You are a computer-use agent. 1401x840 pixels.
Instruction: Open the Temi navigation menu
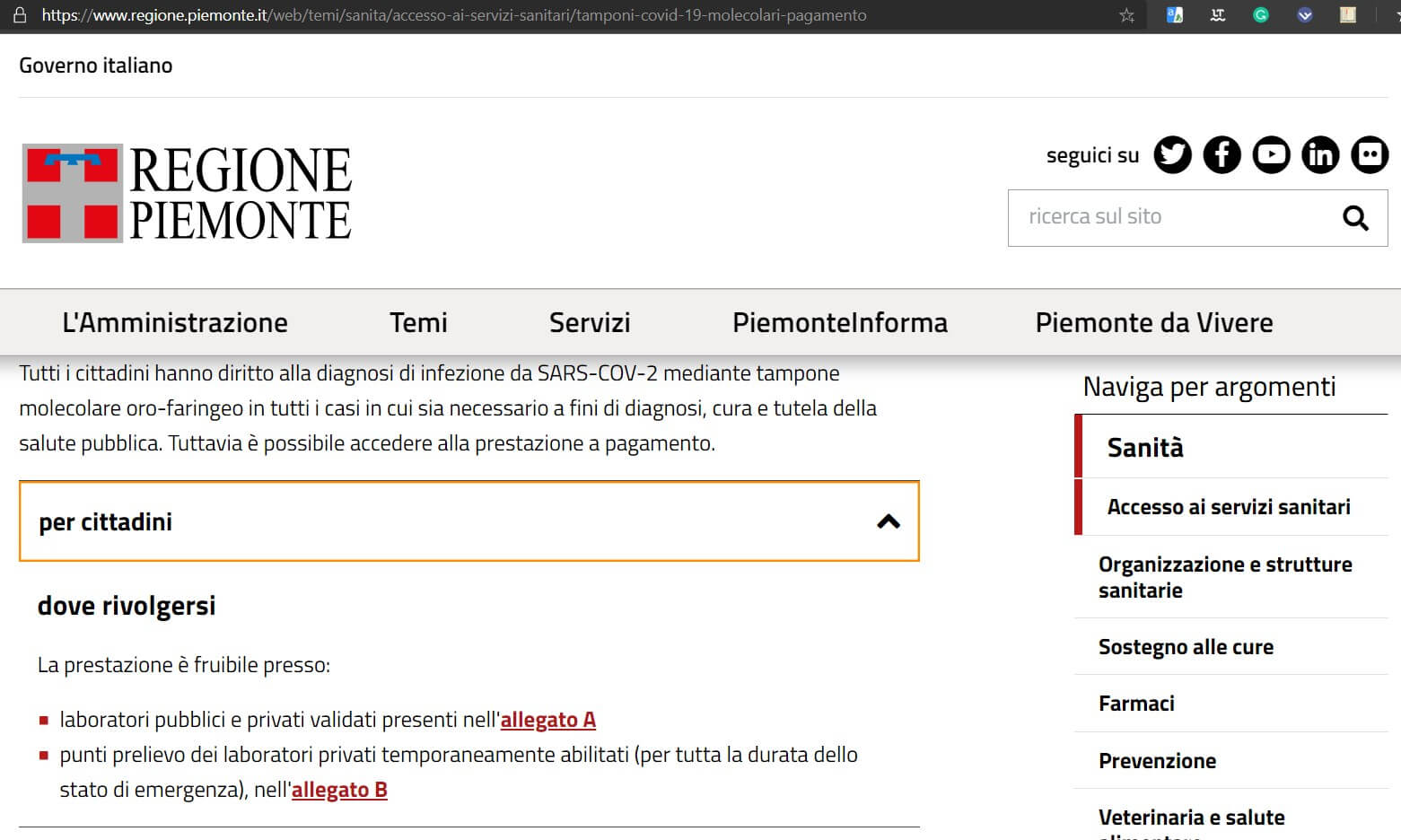pyautogui.click(x=418, y=322)
